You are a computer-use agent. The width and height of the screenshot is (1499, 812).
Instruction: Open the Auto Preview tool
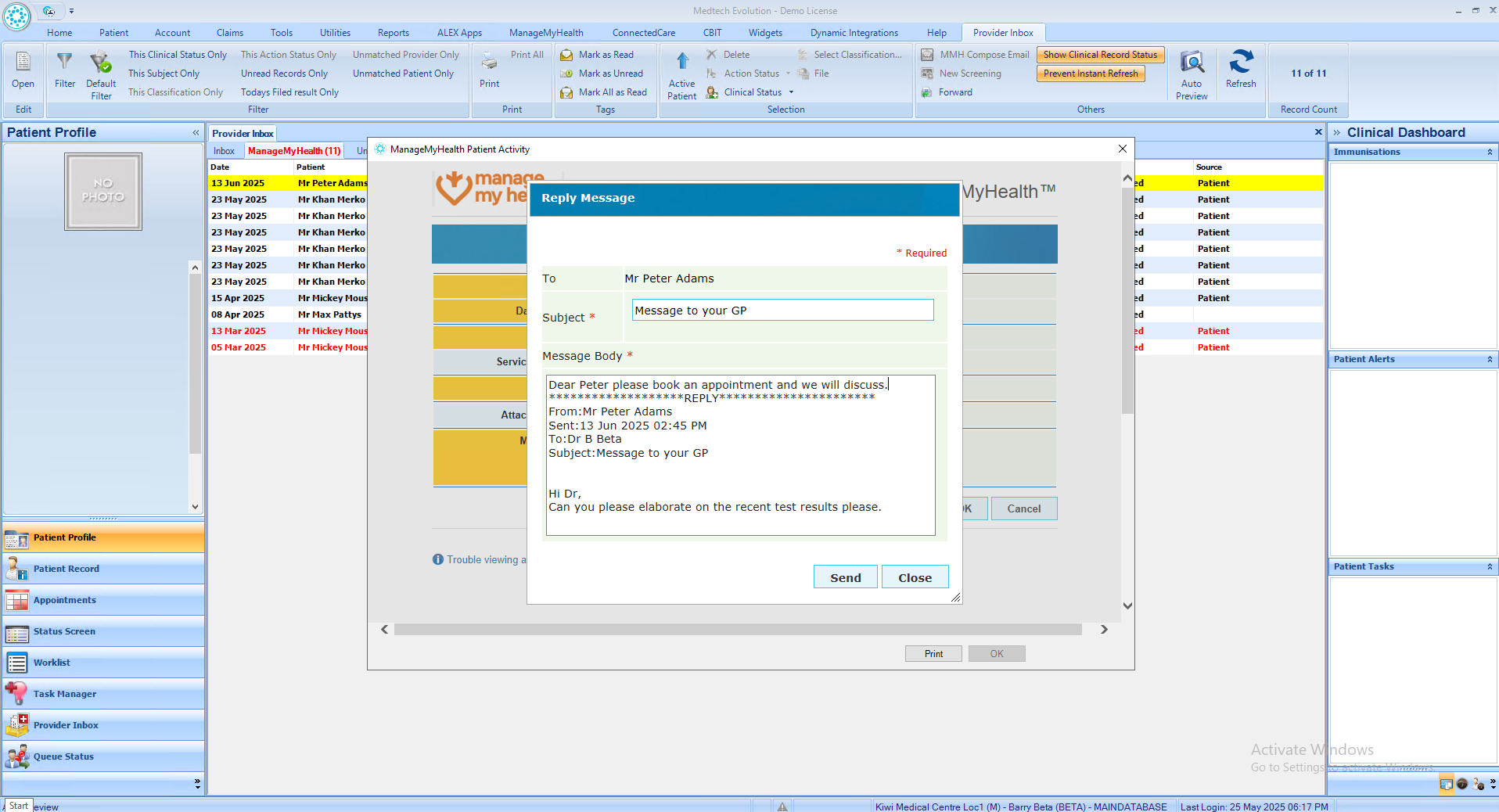1191,63
